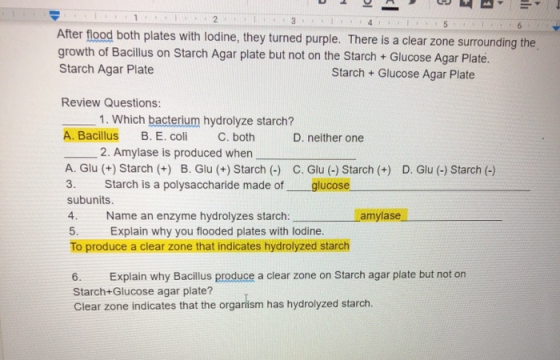Click text "Starch is a polysaccharide made of"
Image resolution: width=560 pixels, height=360 pixels.
coord(194,185)
